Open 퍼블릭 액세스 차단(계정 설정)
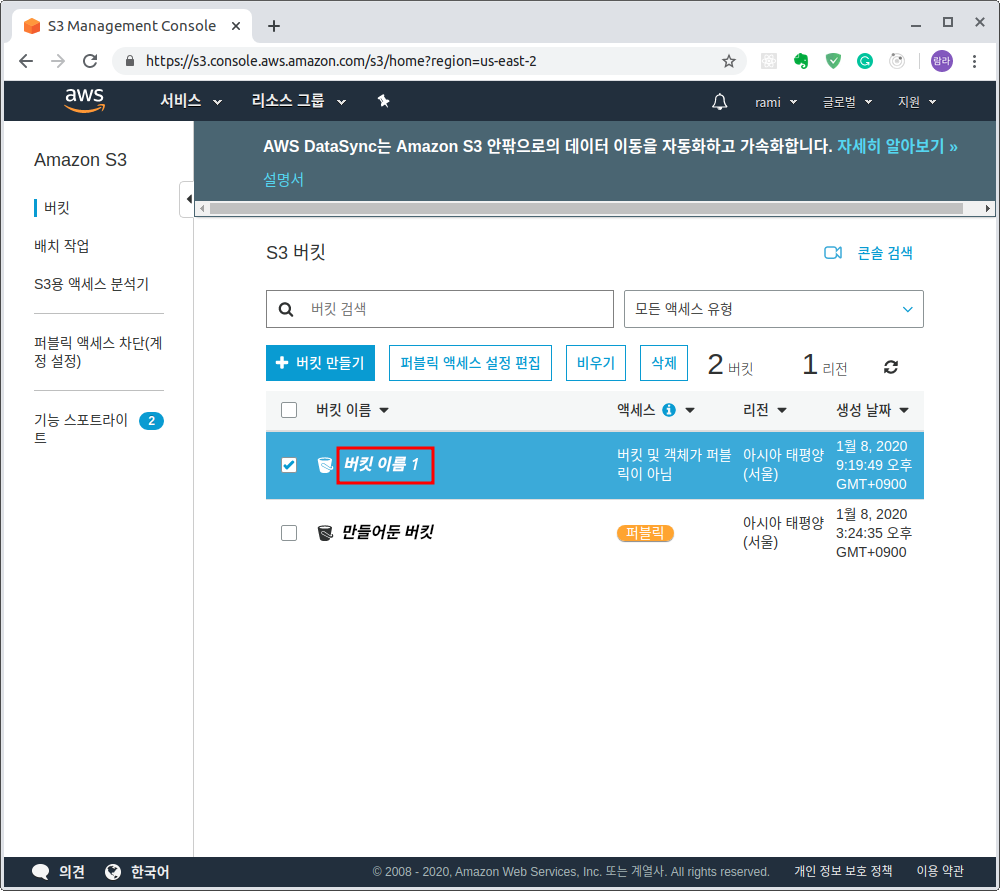This screenshot has width=1000, height=891. click(98, 352)
